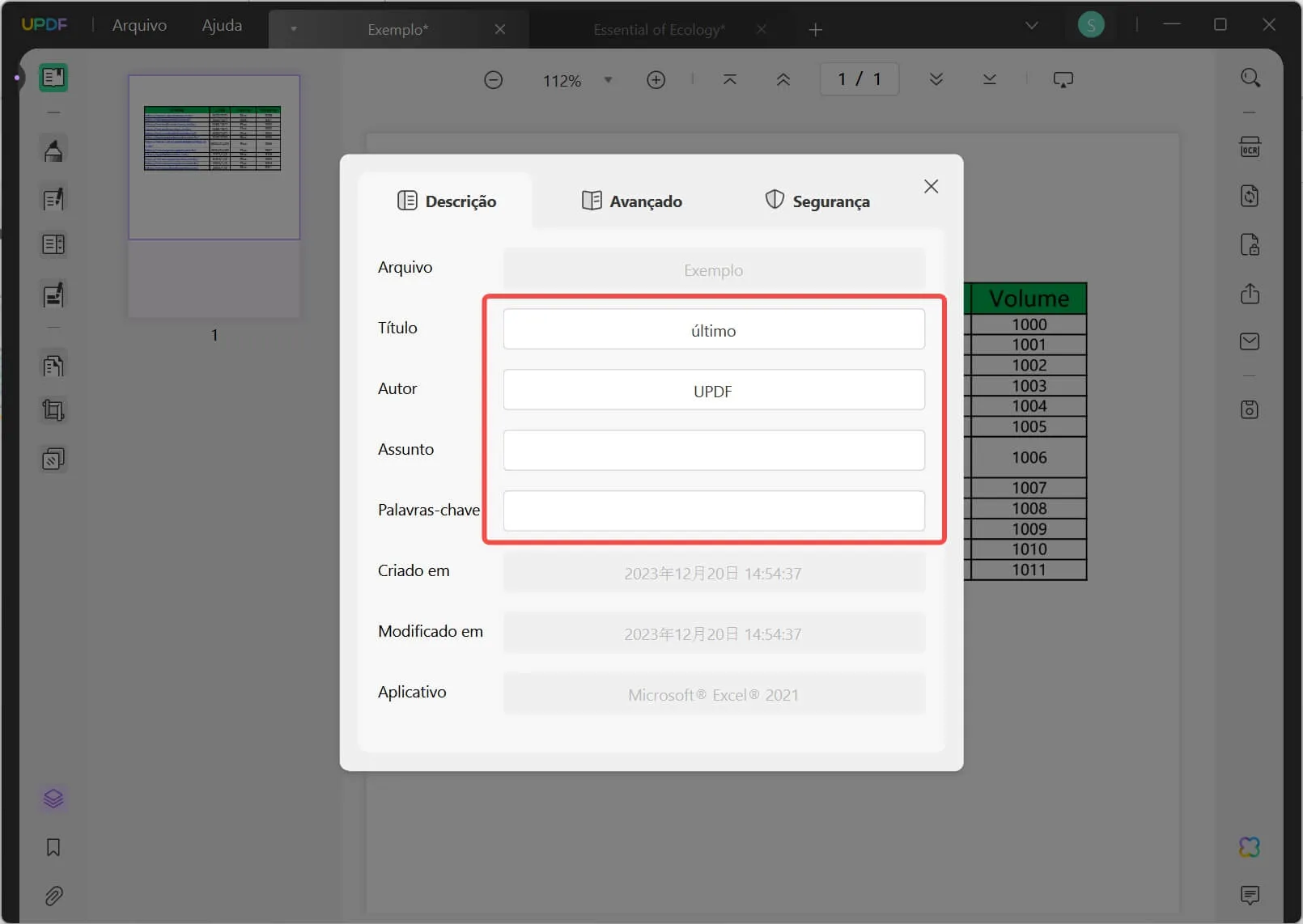The image size is (1303, 924).
Task: Click the Save as other icon
Action: coord(1250,409)
